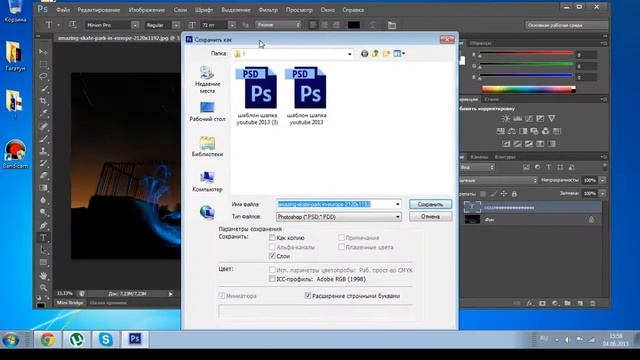Toggle the 'Альфа-каналы' checkbox
Screen dimensions: 640x360
[x=272, y=247]
